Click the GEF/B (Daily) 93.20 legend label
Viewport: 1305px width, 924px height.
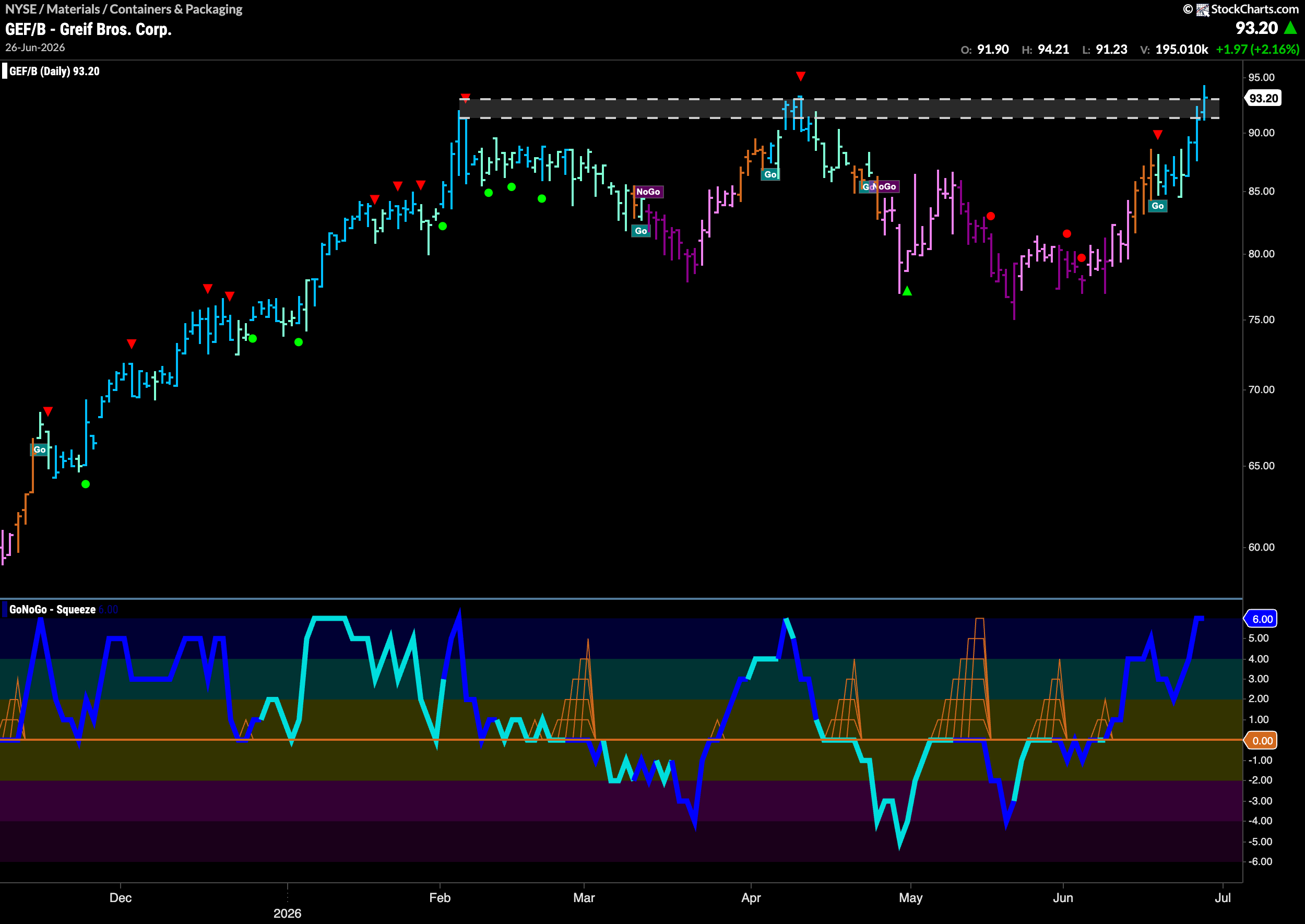point(55,71)
